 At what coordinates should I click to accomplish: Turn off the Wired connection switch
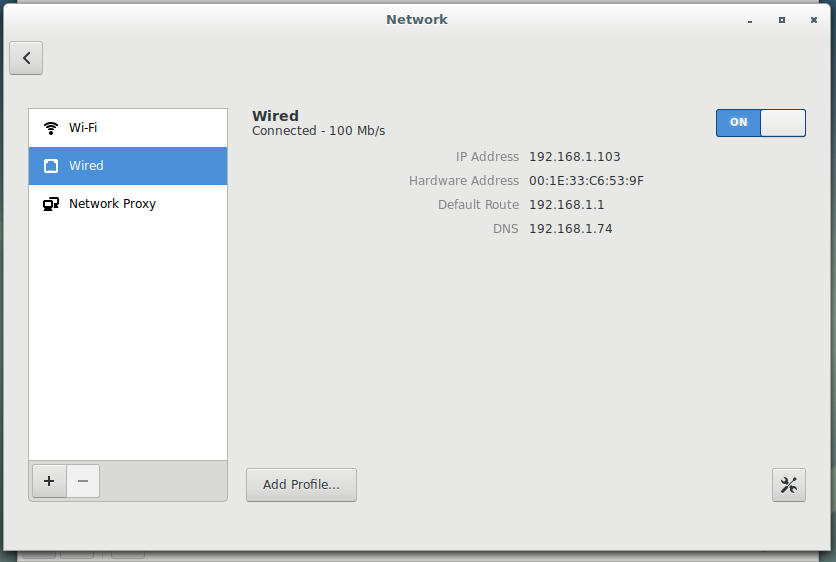[x=761, y=123]
